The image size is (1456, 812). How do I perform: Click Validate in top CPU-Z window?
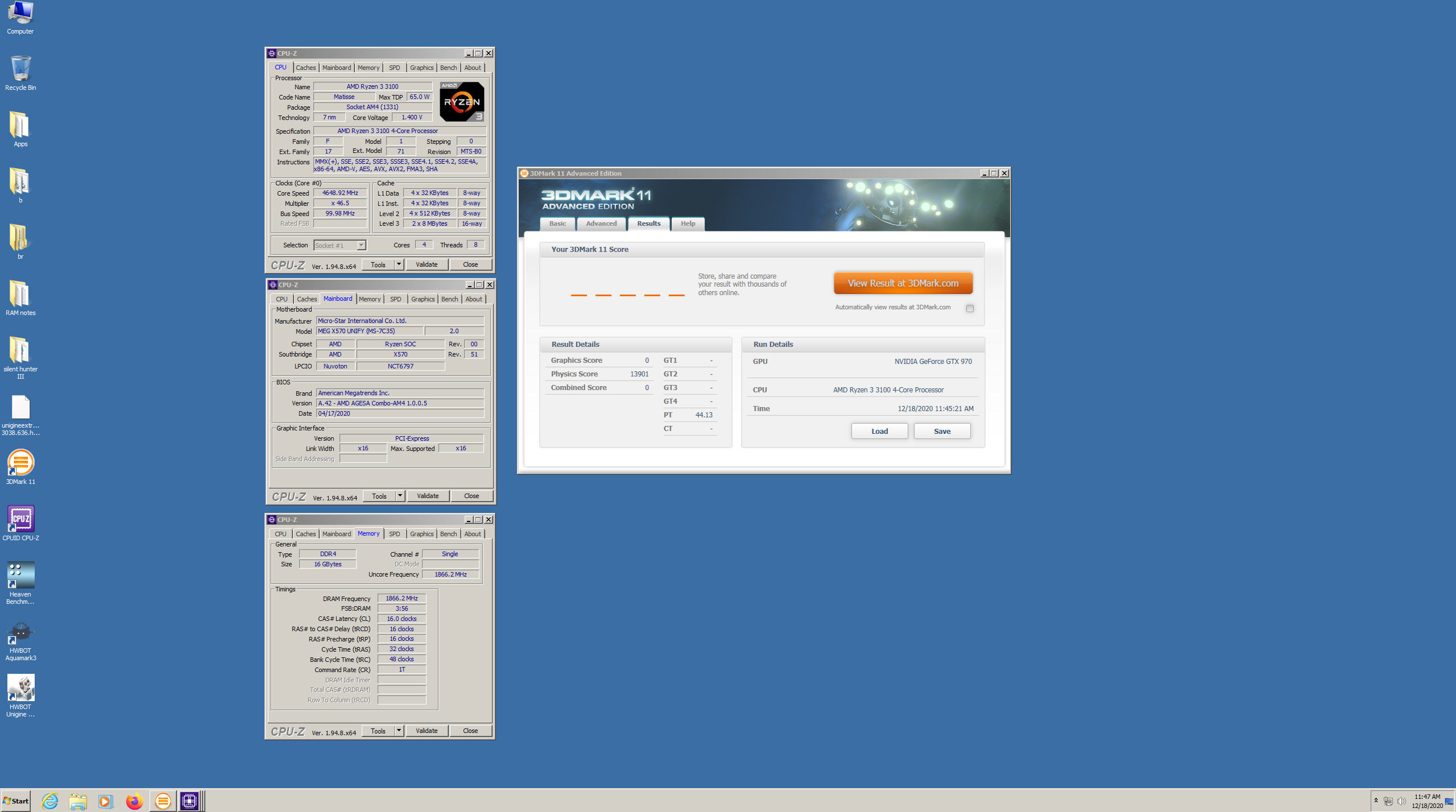[x=427, y=264]
